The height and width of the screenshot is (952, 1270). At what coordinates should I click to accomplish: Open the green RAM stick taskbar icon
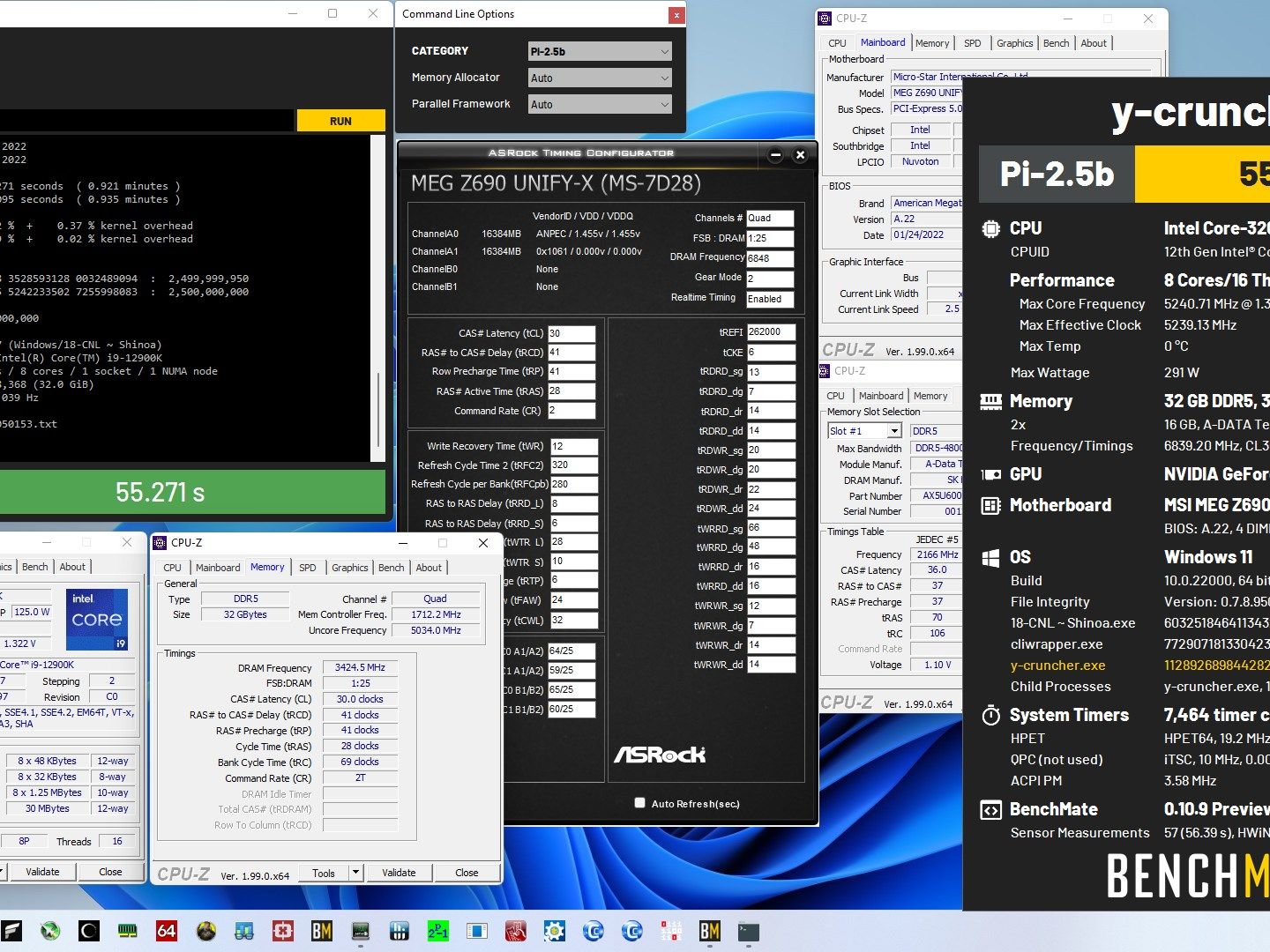coord(127,931)
